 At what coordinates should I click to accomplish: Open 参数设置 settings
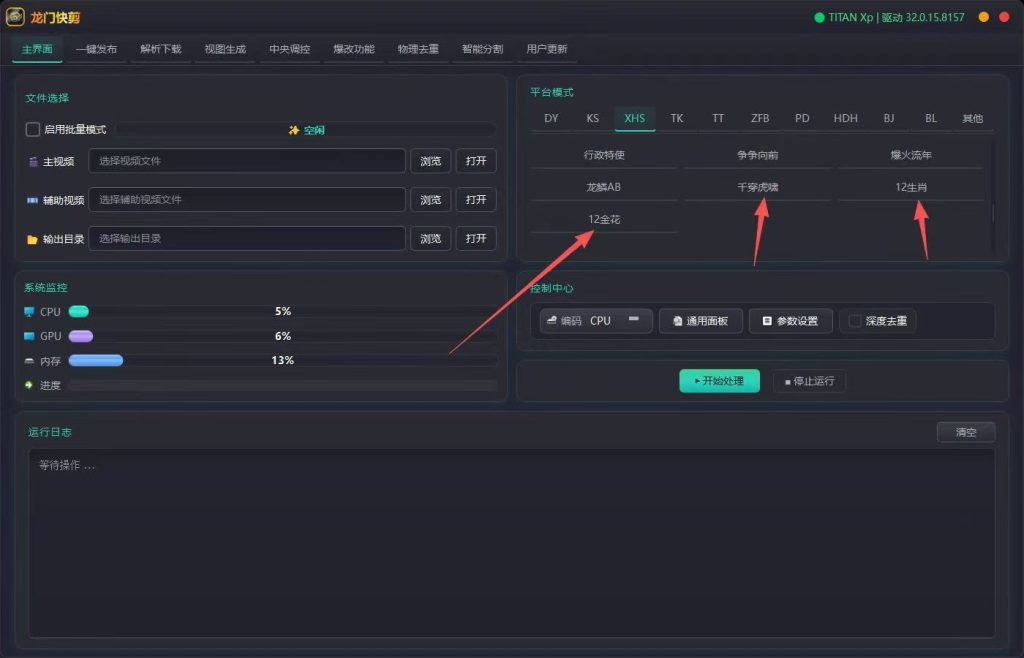click(x=791, y=321)
